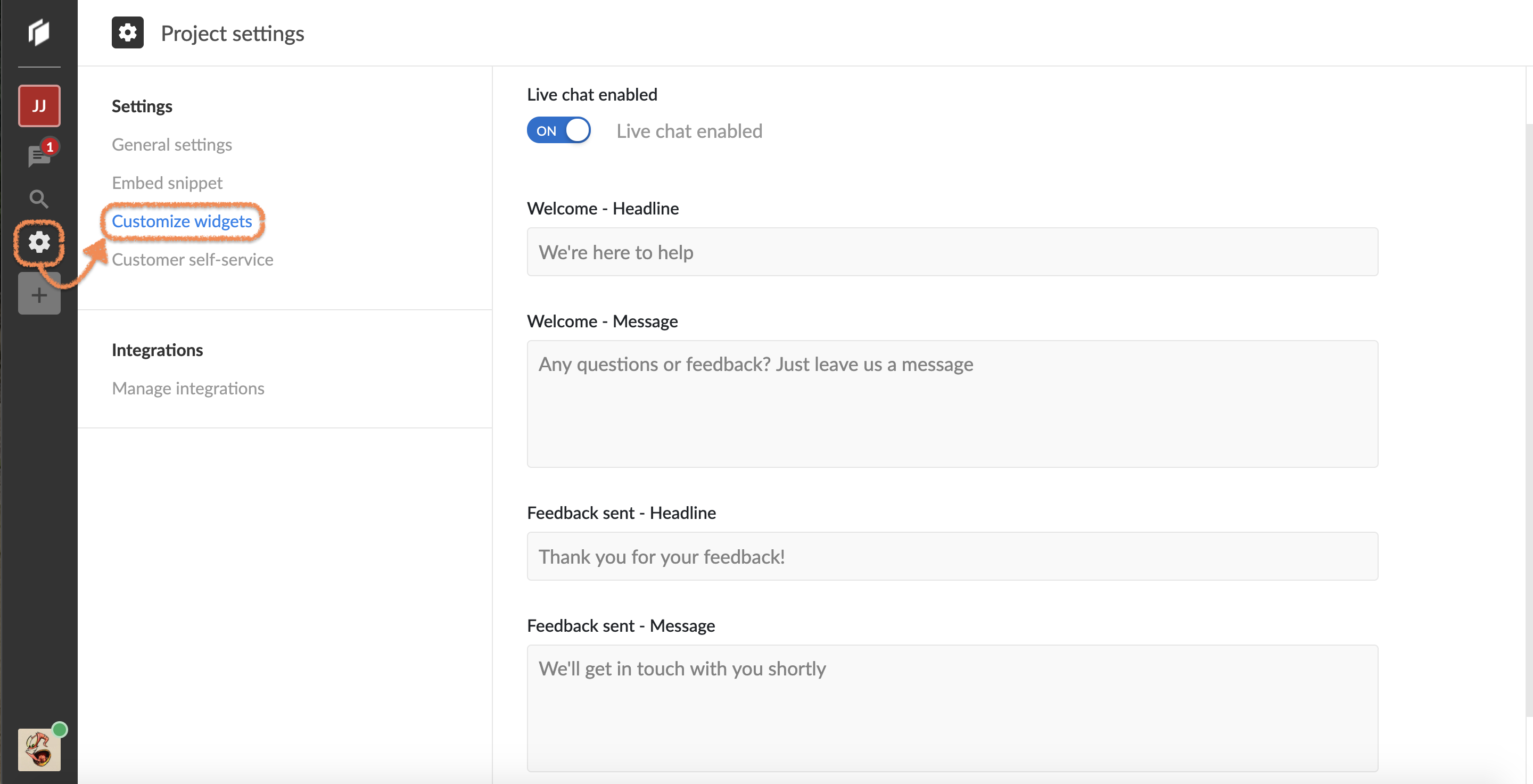Image resolution: width=1533 pixels, height=784 pixels.
Task: Focus the Welcome - Message text area
Action: click(x=952, y=404)
